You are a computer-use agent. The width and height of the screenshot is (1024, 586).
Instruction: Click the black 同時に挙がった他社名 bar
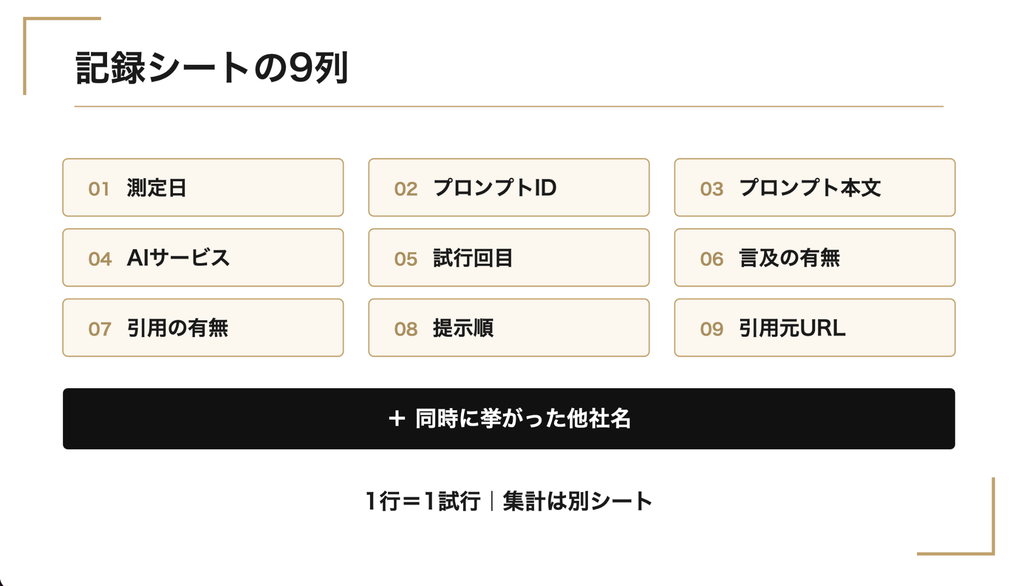click(x=509, y=419)
